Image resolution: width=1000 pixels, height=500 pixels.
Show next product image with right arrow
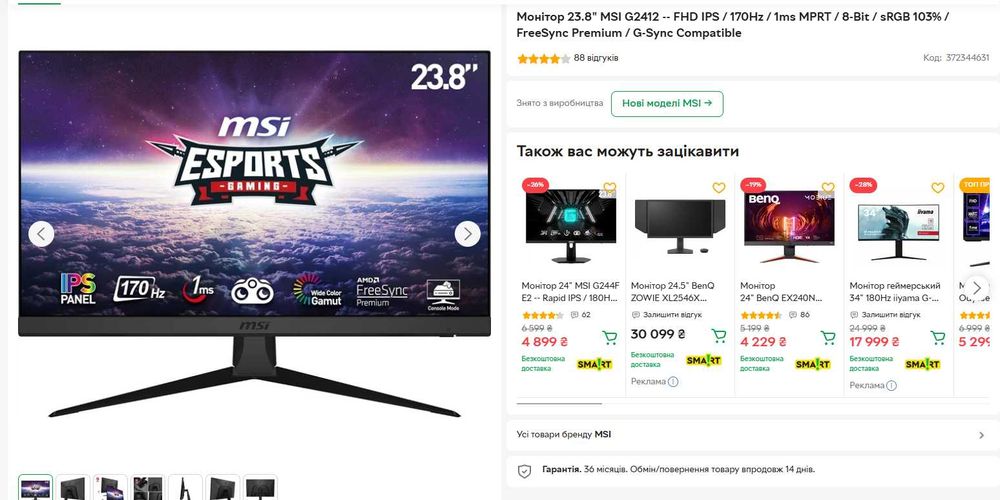[467, 234]
